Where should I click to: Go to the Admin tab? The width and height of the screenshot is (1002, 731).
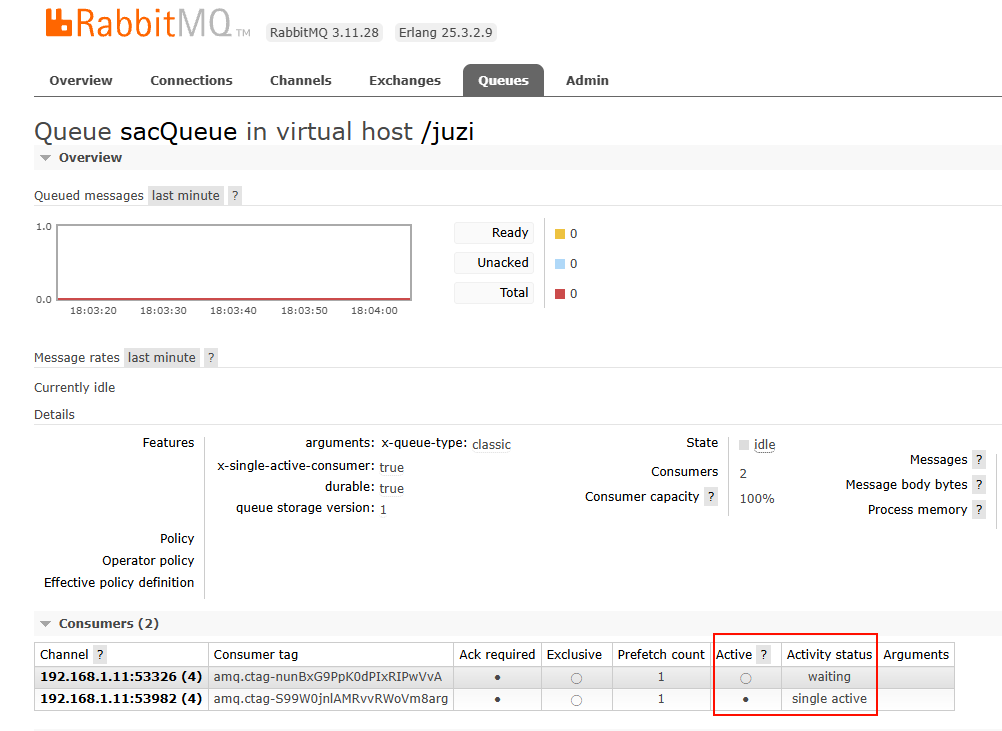[x=587, y=81]
